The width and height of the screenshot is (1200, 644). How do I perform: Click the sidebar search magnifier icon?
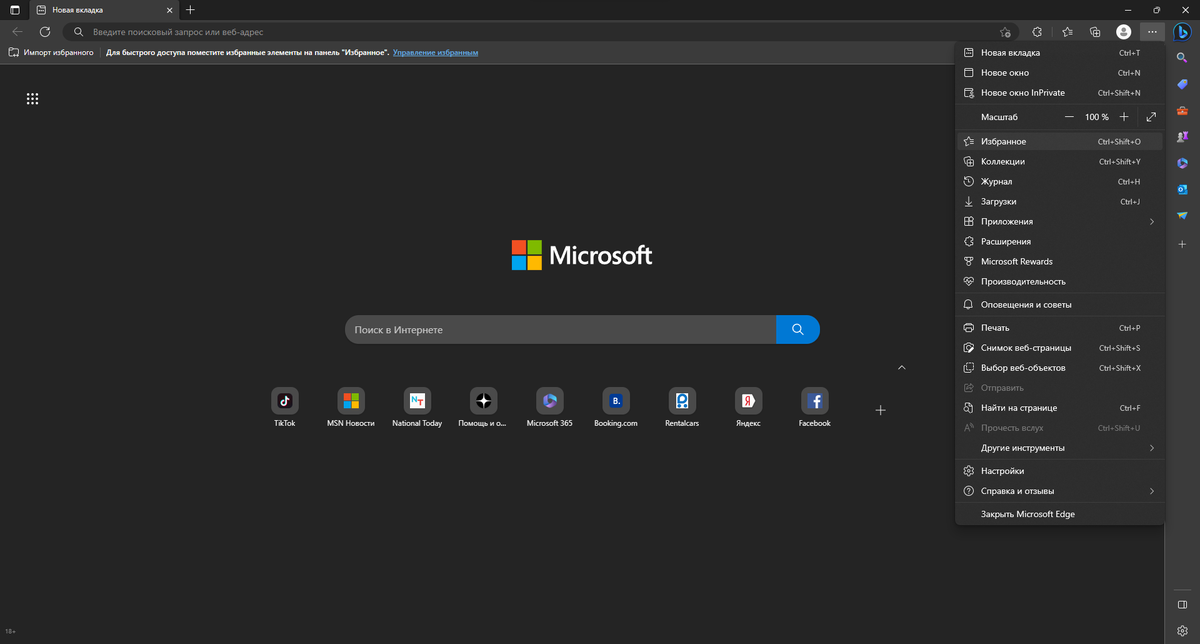tap(1181, 58)
